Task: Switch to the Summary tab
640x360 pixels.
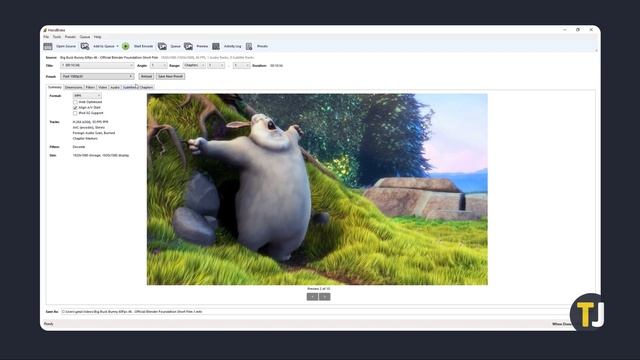Action: pos(55,87)
